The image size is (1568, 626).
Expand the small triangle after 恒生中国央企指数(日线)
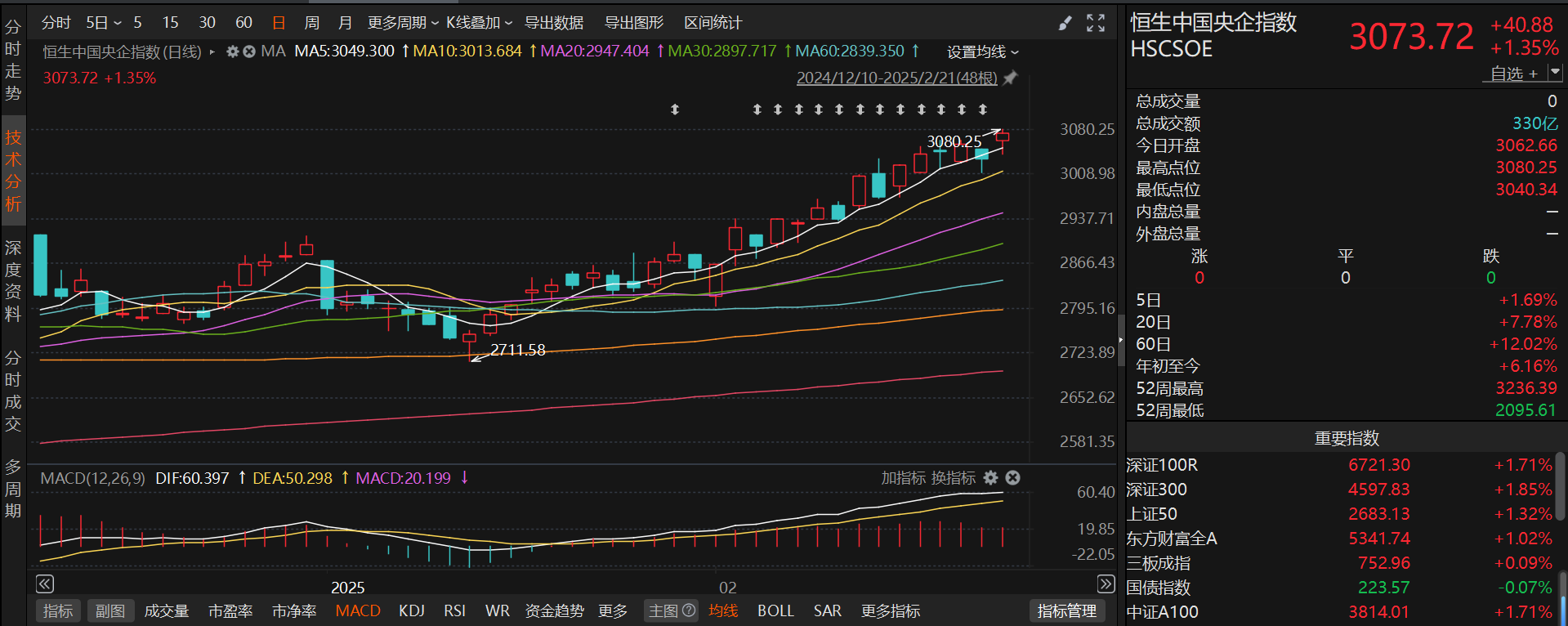(x=212, y=51)
